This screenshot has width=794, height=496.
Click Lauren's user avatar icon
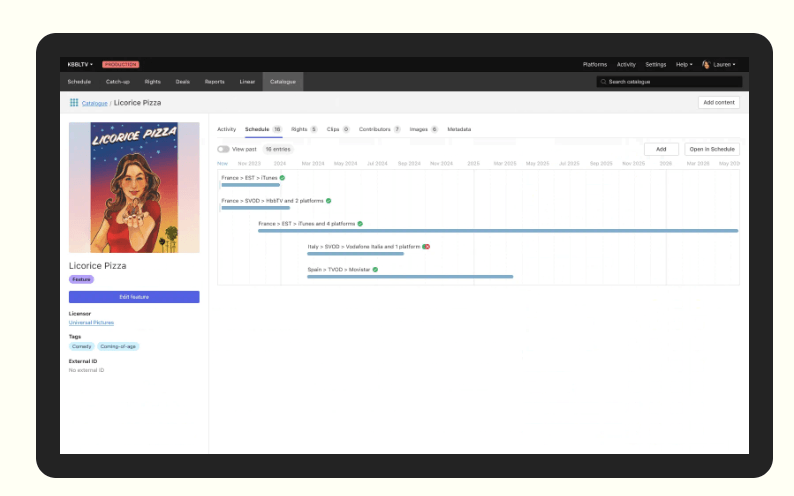[706, 64]
